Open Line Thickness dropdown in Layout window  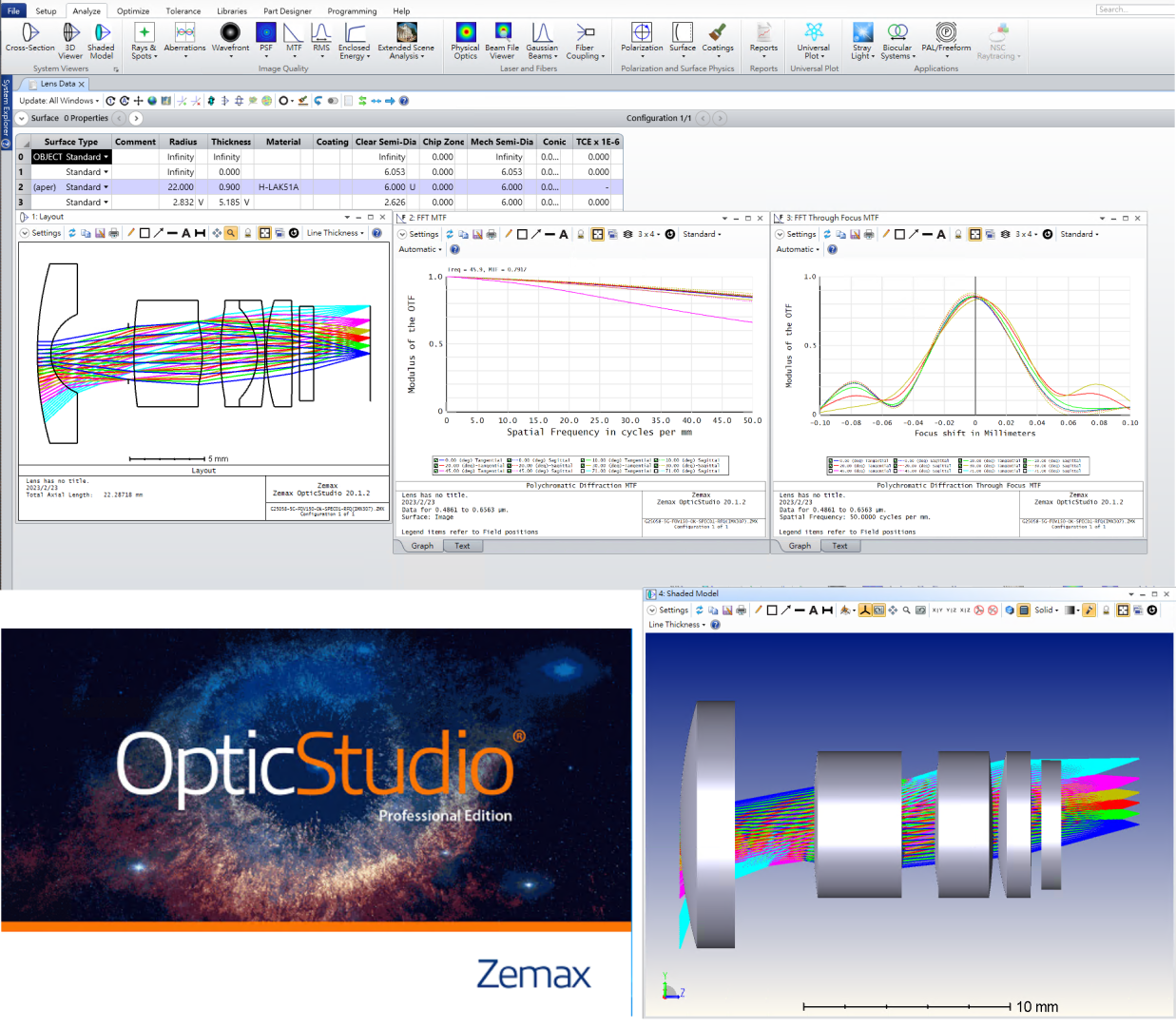(x=335, y=233)
